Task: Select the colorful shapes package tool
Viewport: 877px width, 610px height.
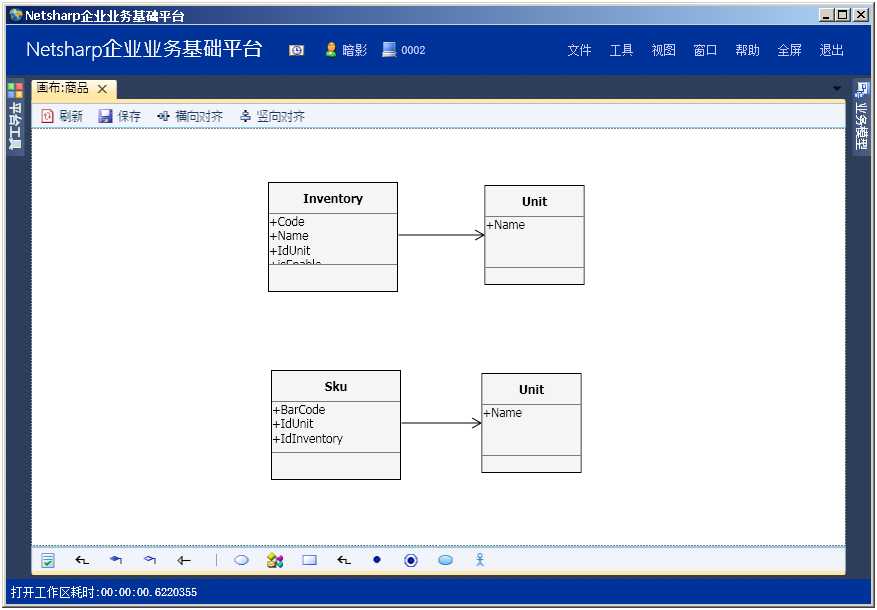Action: (x=275, y=560)
